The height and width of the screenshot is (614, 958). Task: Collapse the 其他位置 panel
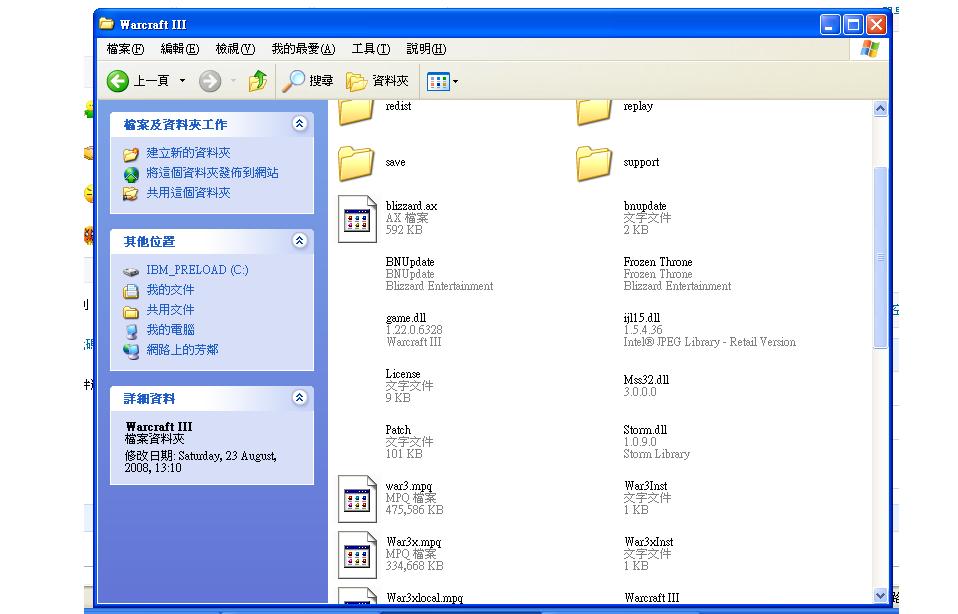[299, 241]
